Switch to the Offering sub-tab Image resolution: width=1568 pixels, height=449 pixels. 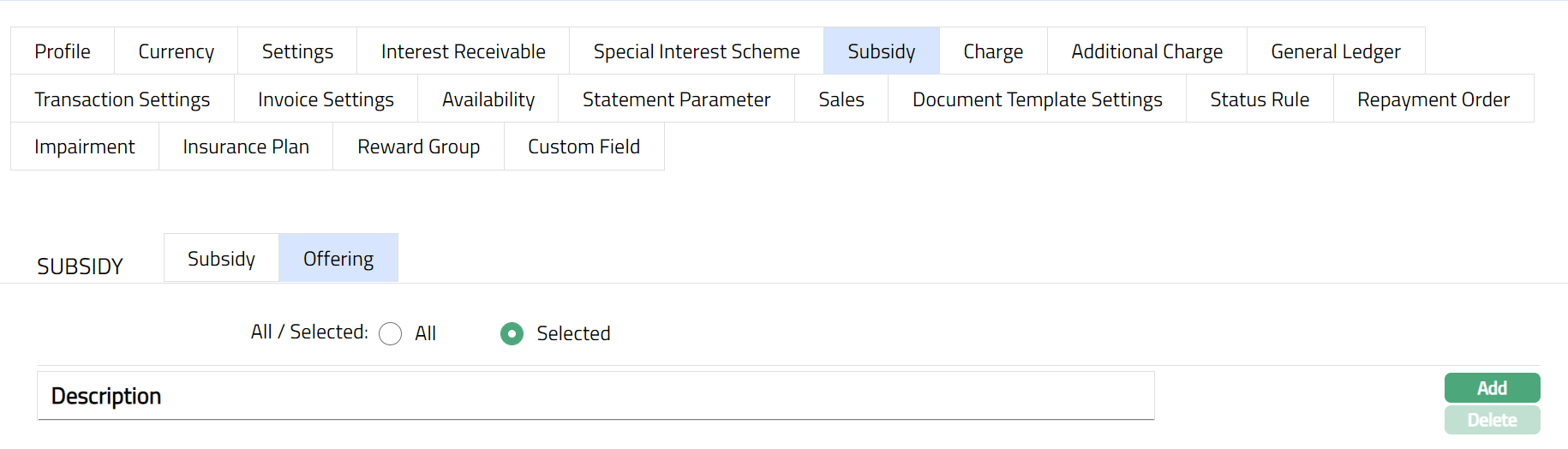tap(338, 259)
